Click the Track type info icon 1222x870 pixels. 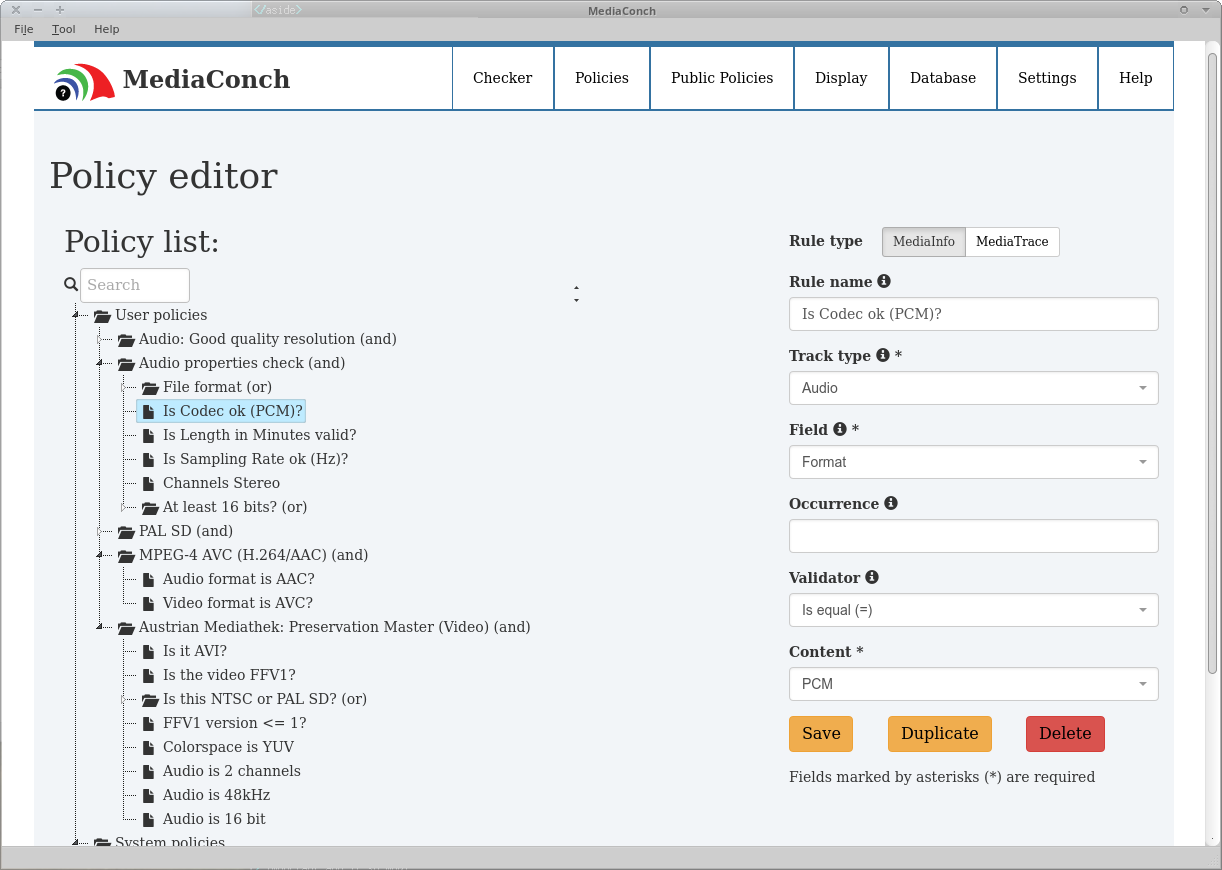[882, 356]
